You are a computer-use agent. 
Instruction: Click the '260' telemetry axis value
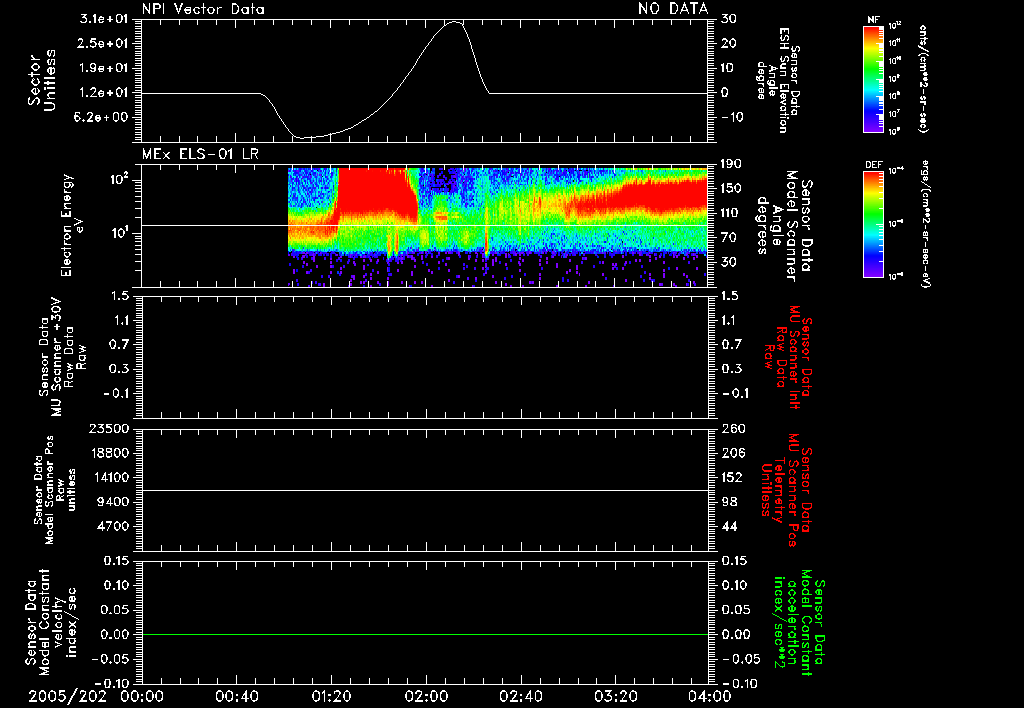coord(733,429)
